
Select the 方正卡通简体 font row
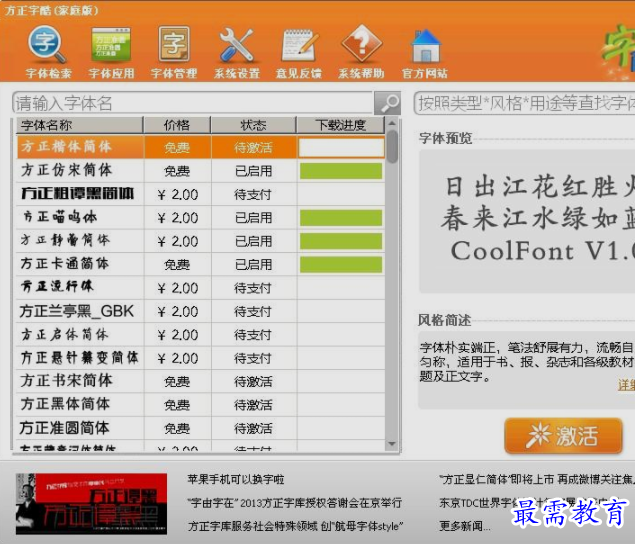201,265
